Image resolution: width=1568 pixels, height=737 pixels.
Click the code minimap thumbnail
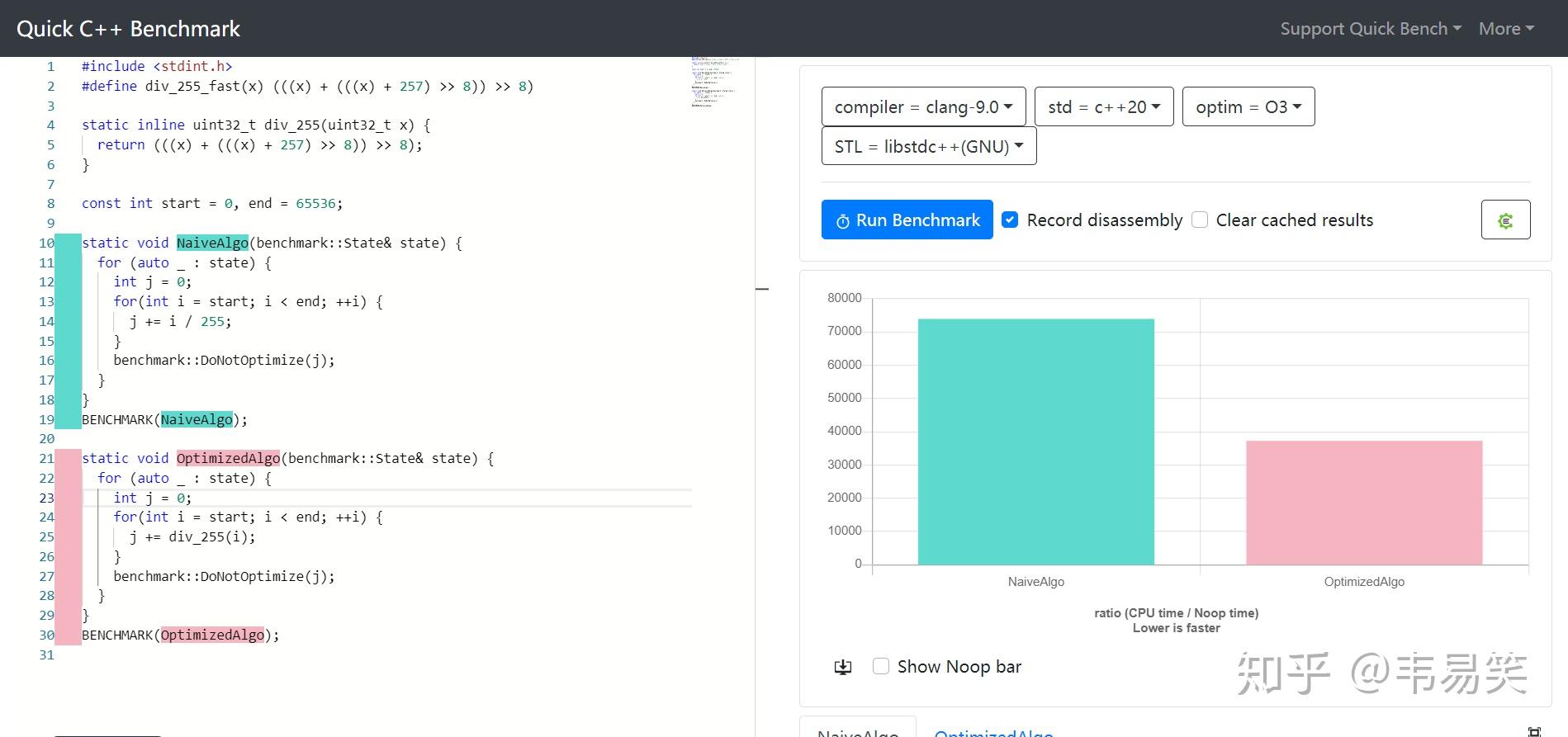(714, 83)
